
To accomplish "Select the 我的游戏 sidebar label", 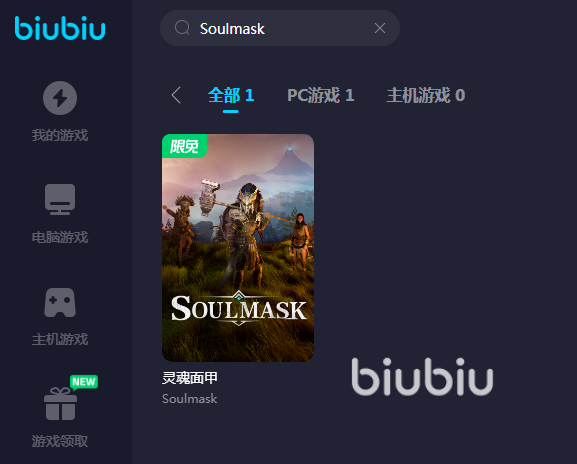I will point(60,135).
